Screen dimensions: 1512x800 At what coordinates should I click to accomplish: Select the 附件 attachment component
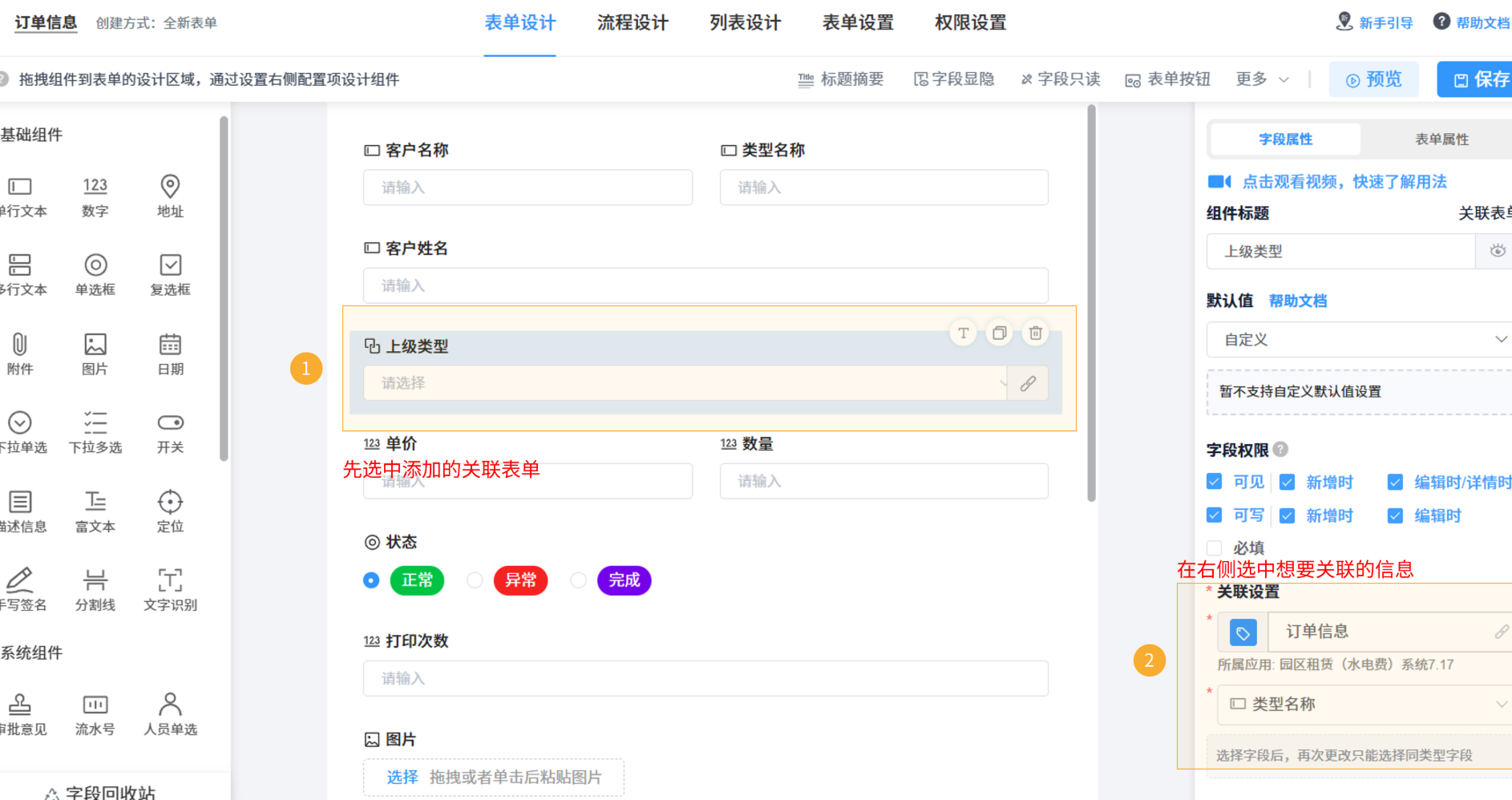click(20, 354)
